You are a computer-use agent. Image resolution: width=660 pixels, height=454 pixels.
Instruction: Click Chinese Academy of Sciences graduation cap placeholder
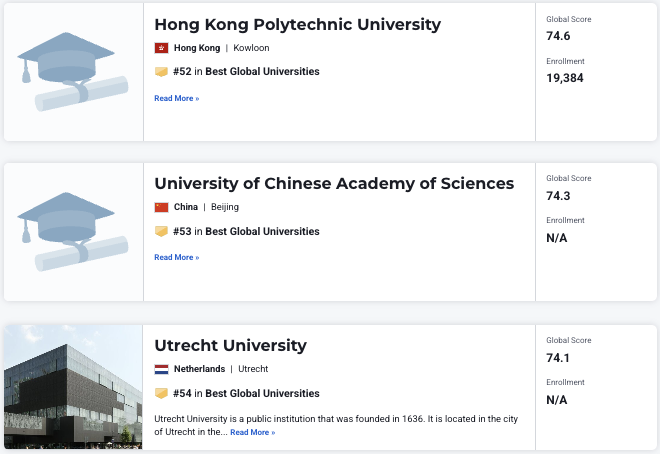point(73,232)
